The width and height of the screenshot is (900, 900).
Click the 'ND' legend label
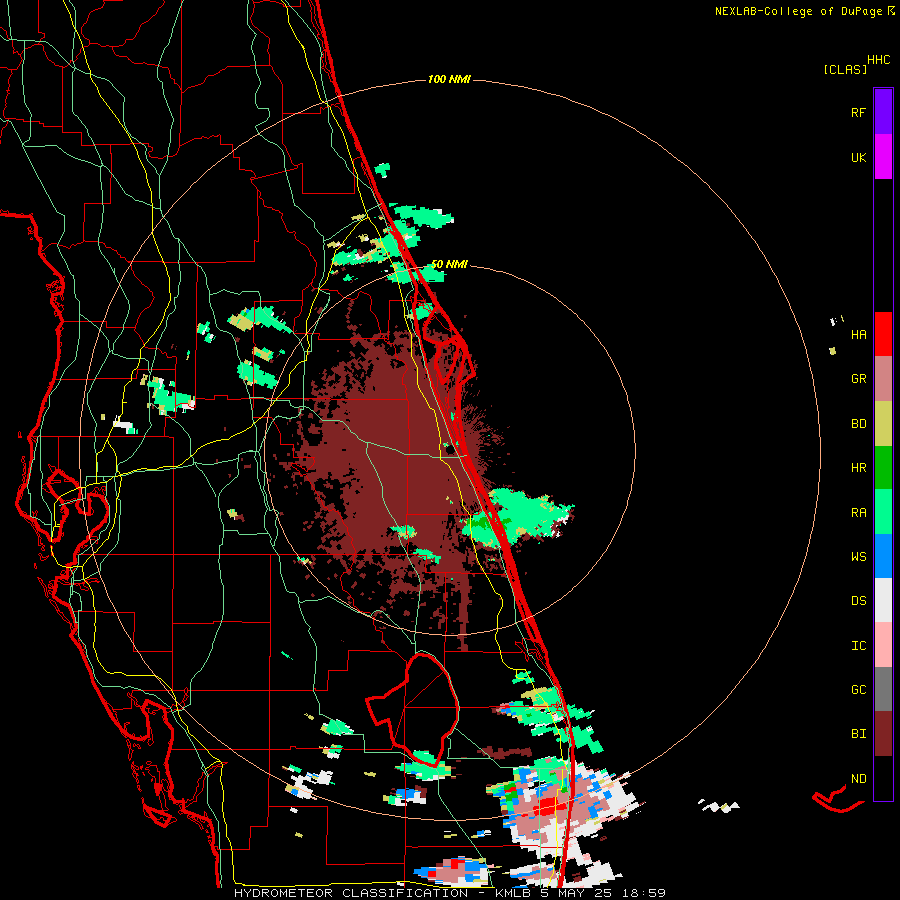(859, 779)
